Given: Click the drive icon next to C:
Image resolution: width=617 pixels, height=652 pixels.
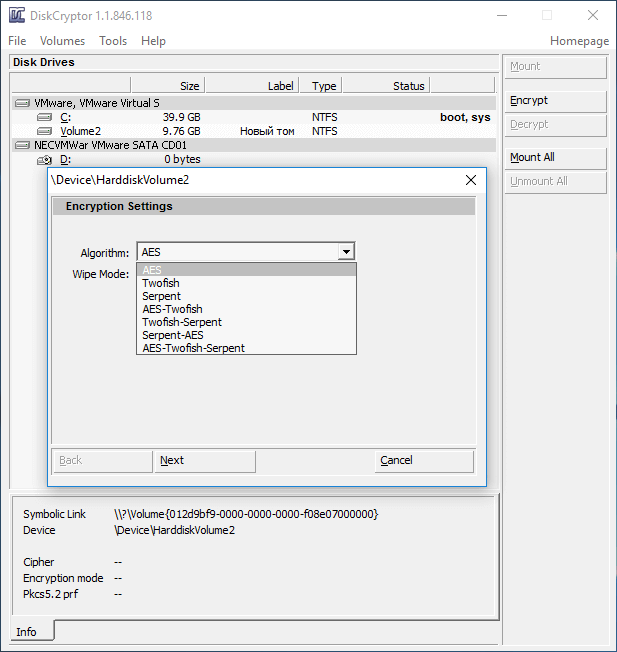Looking at the screenshot, I should (44, 117).
